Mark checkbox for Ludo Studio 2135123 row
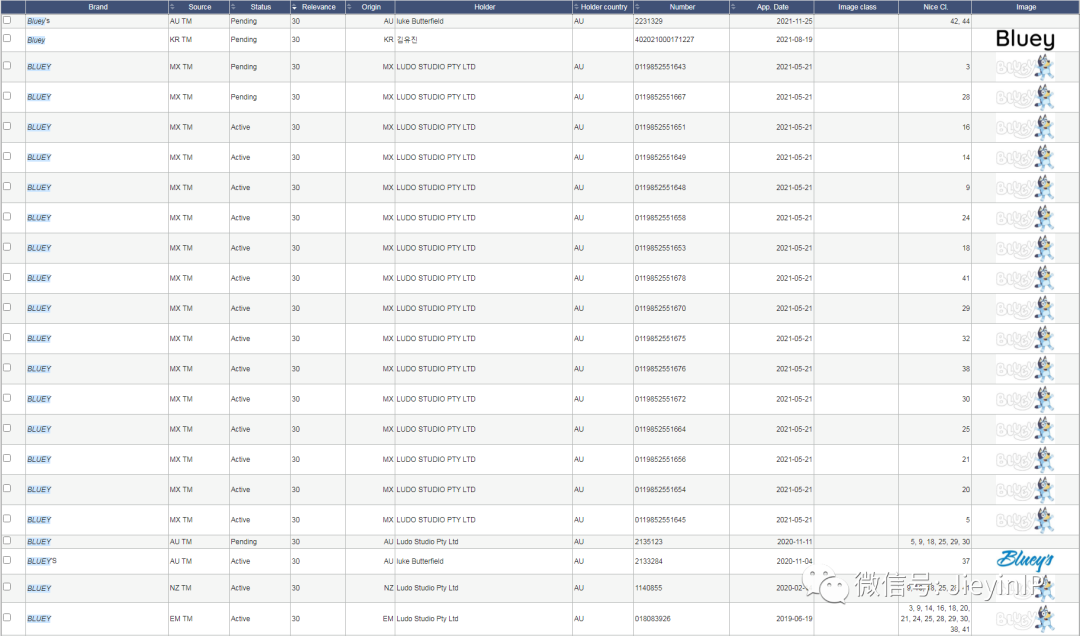The height and width of the screenshot is (636, 1080). pos(7,540)
